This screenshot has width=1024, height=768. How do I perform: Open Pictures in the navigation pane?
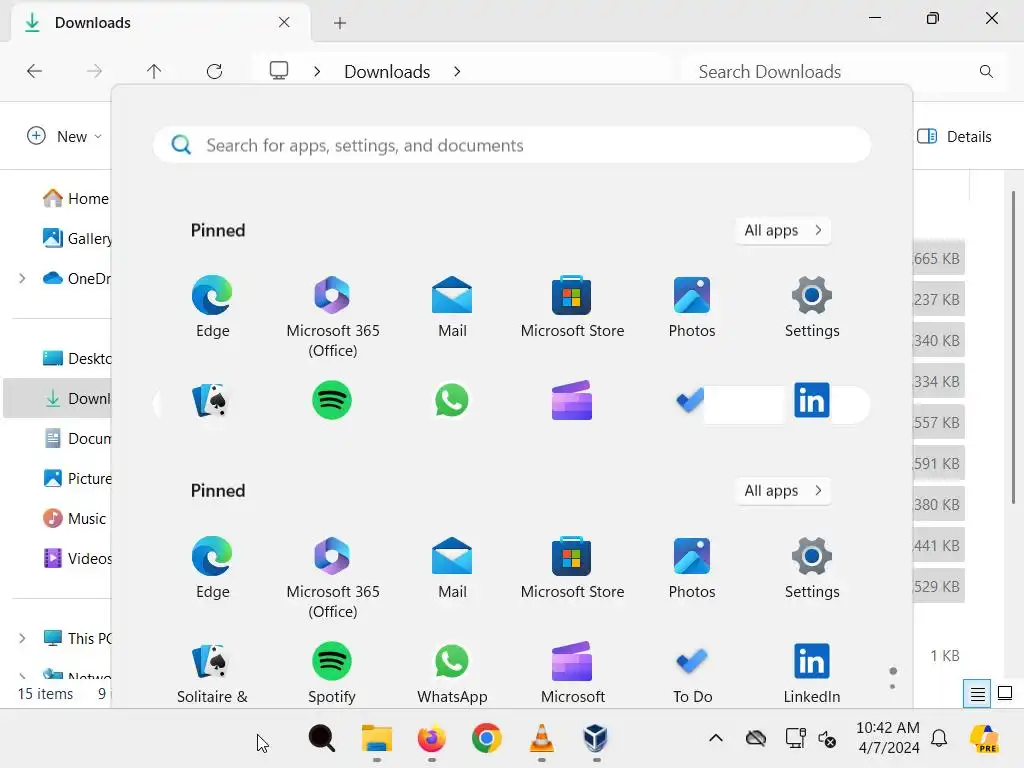[x=76, y=479]
